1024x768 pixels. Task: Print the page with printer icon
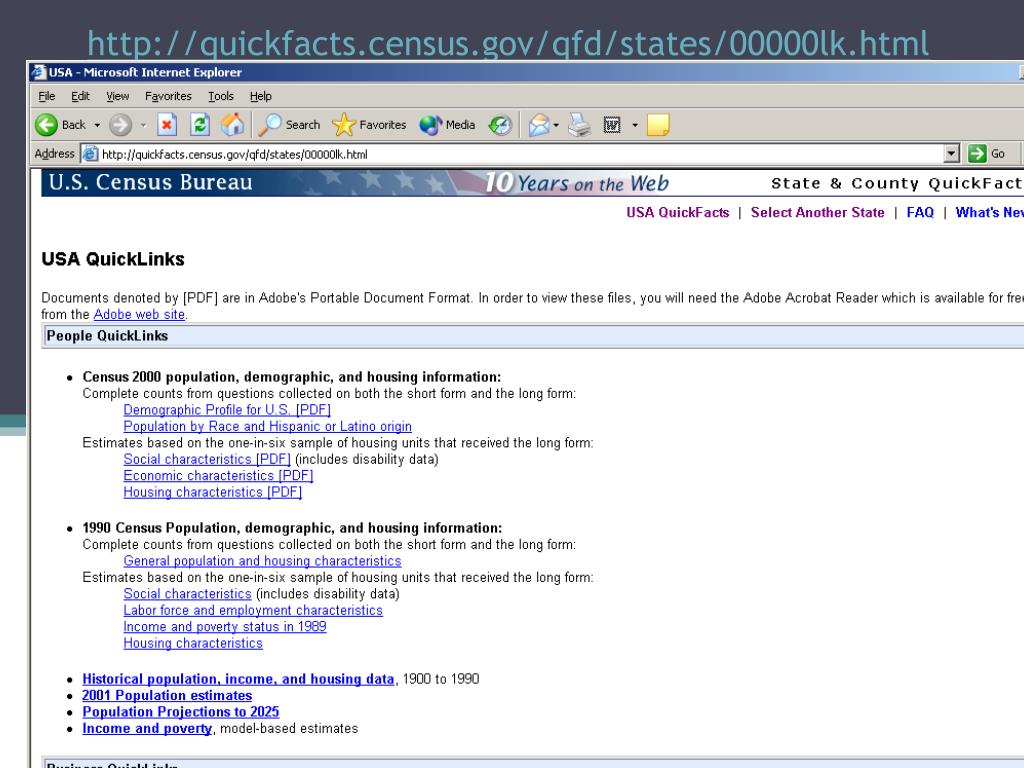579,125
